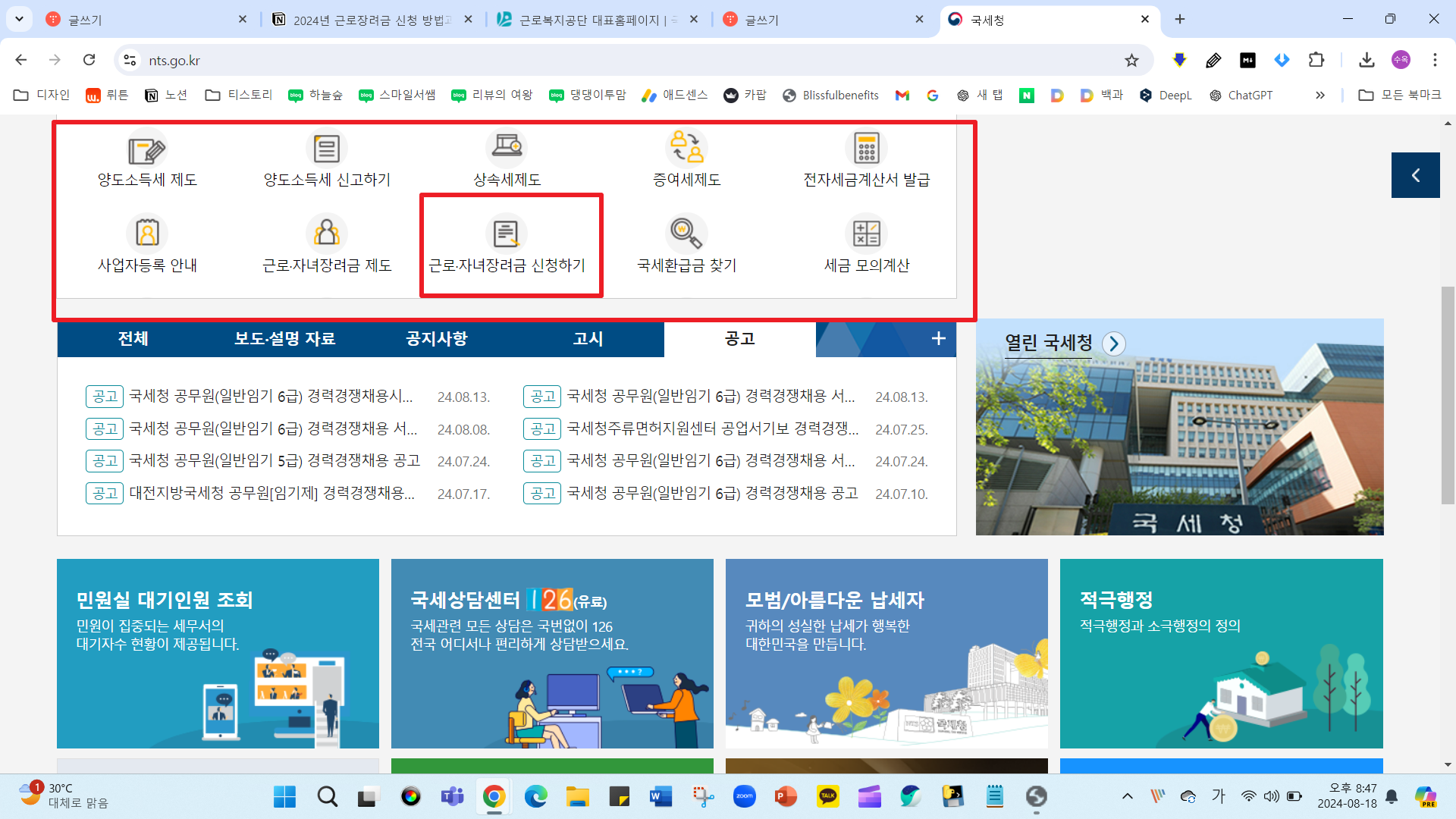Open 근로·자녀장려금 신청하기 icon
This screenshot has height=819, width=1456.
[506, 234]
